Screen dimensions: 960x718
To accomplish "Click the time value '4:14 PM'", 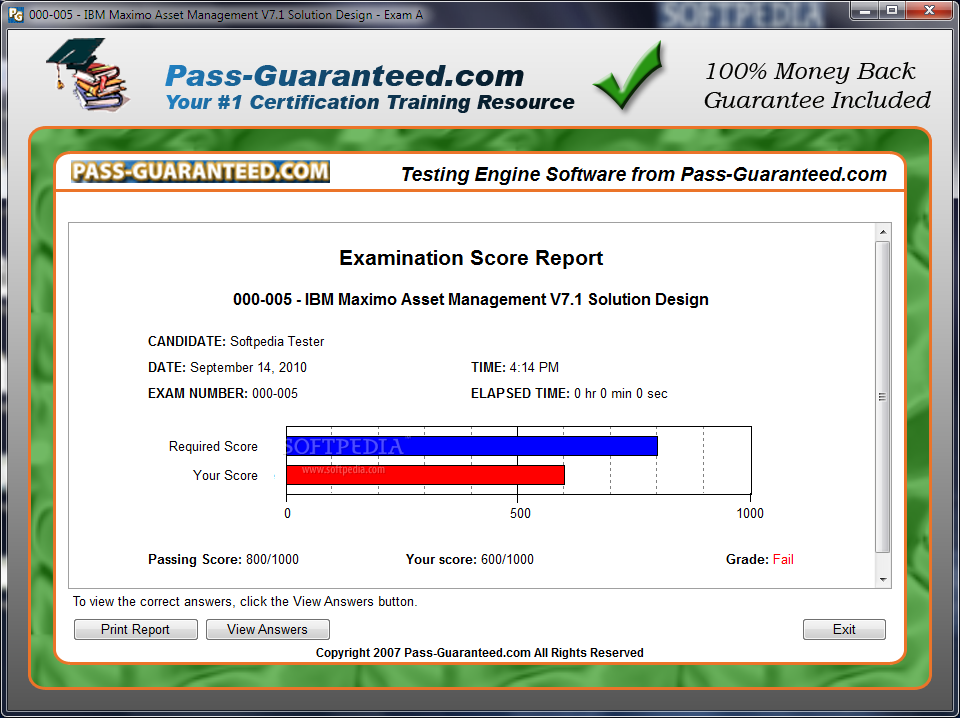I will (534, 367).
